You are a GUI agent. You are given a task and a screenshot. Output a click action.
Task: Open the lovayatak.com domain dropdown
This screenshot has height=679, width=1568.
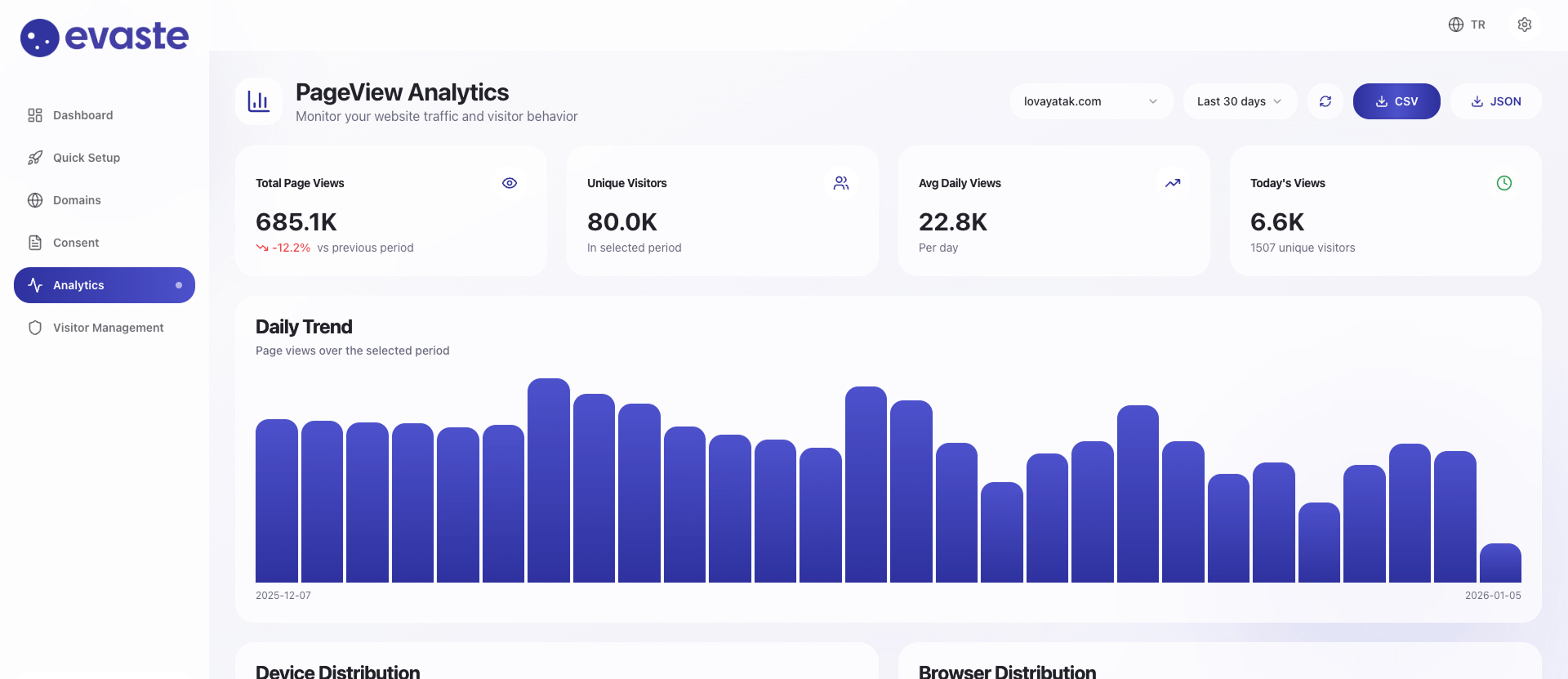click(x=1091, y=101)
